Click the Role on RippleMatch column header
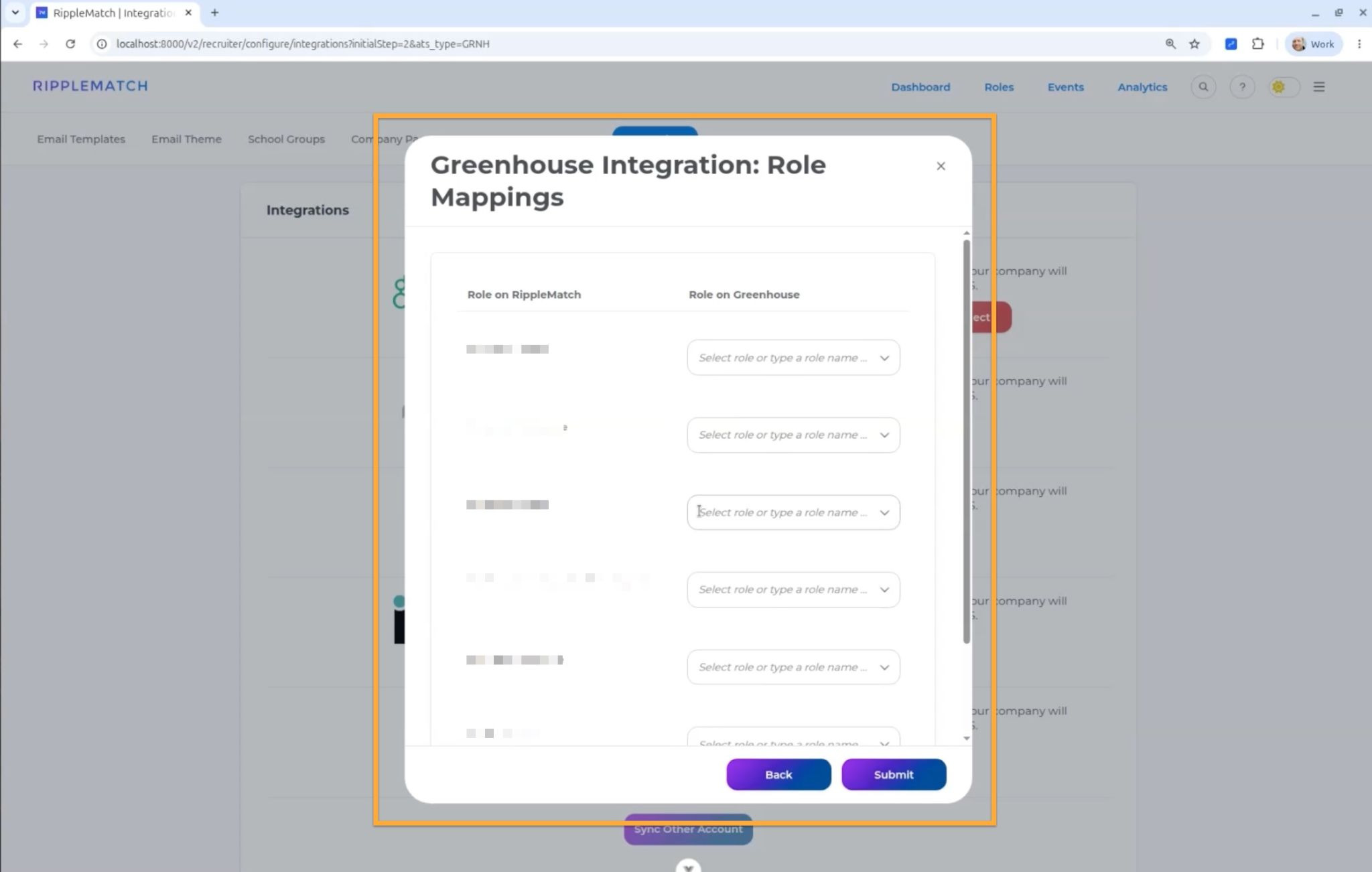1372x872 pixels. coord(524,295)
